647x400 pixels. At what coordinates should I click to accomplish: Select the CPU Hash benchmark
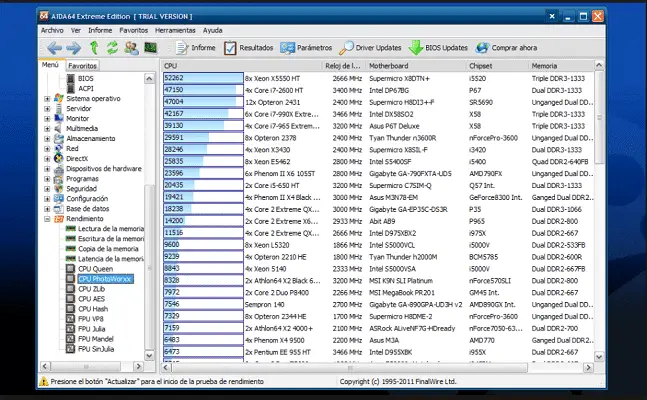(x=93, y=309)
